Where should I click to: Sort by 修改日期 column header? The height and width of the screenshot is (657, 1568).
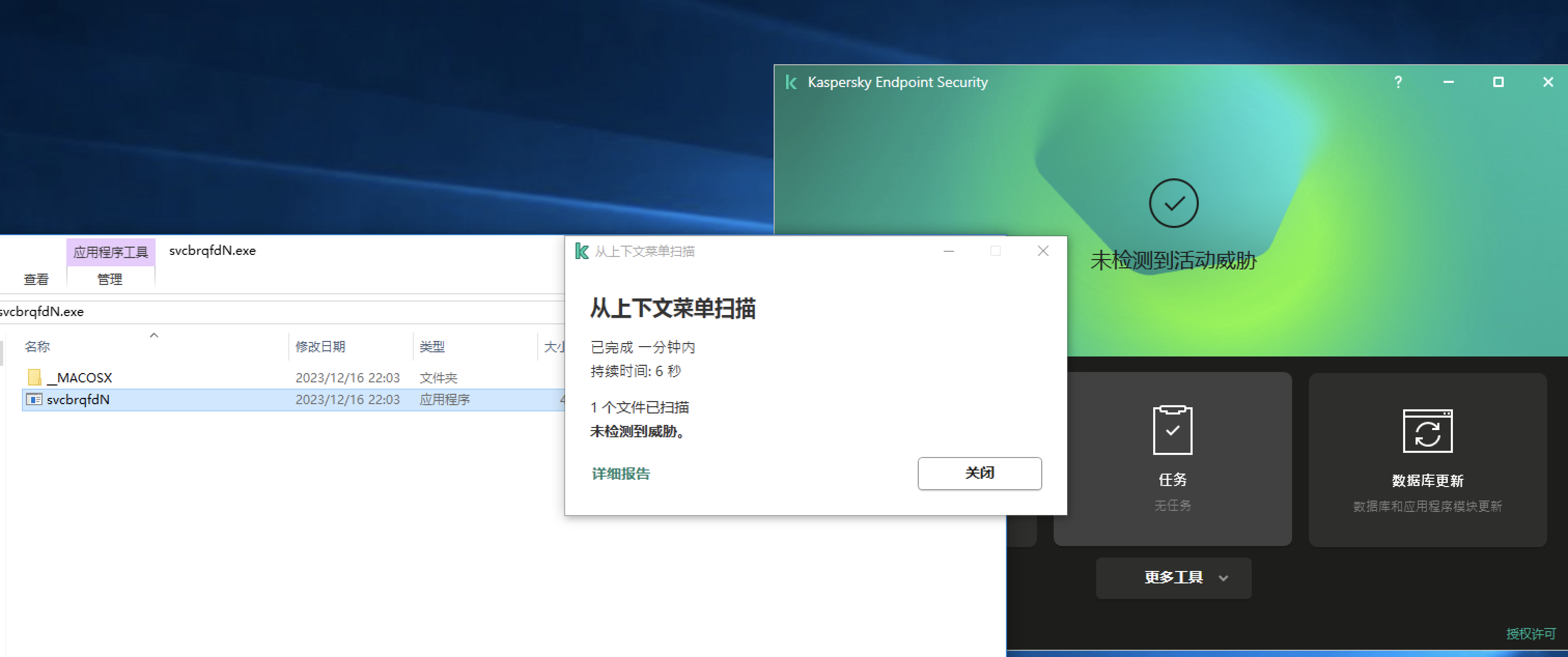pos(320,347)
